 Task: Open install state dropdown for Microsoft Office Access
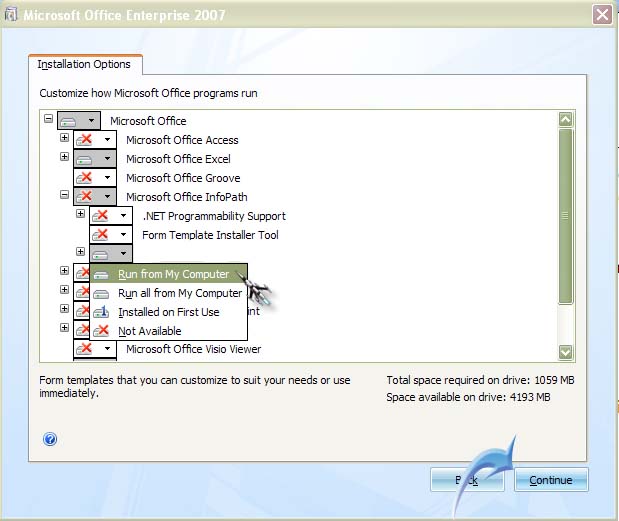95,140
